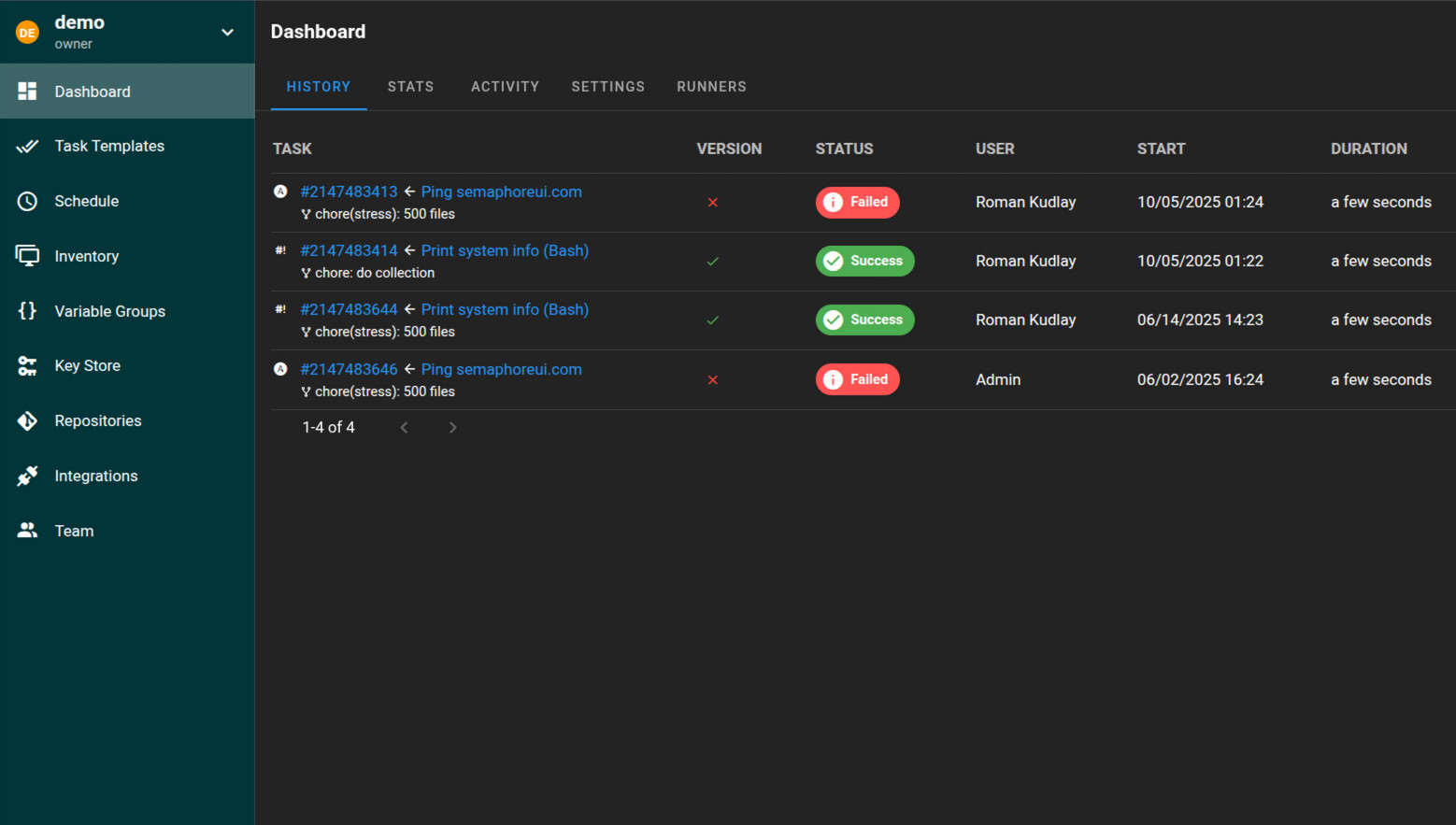Click Failed status badge for task #2147483646

(x=857, y=379)
